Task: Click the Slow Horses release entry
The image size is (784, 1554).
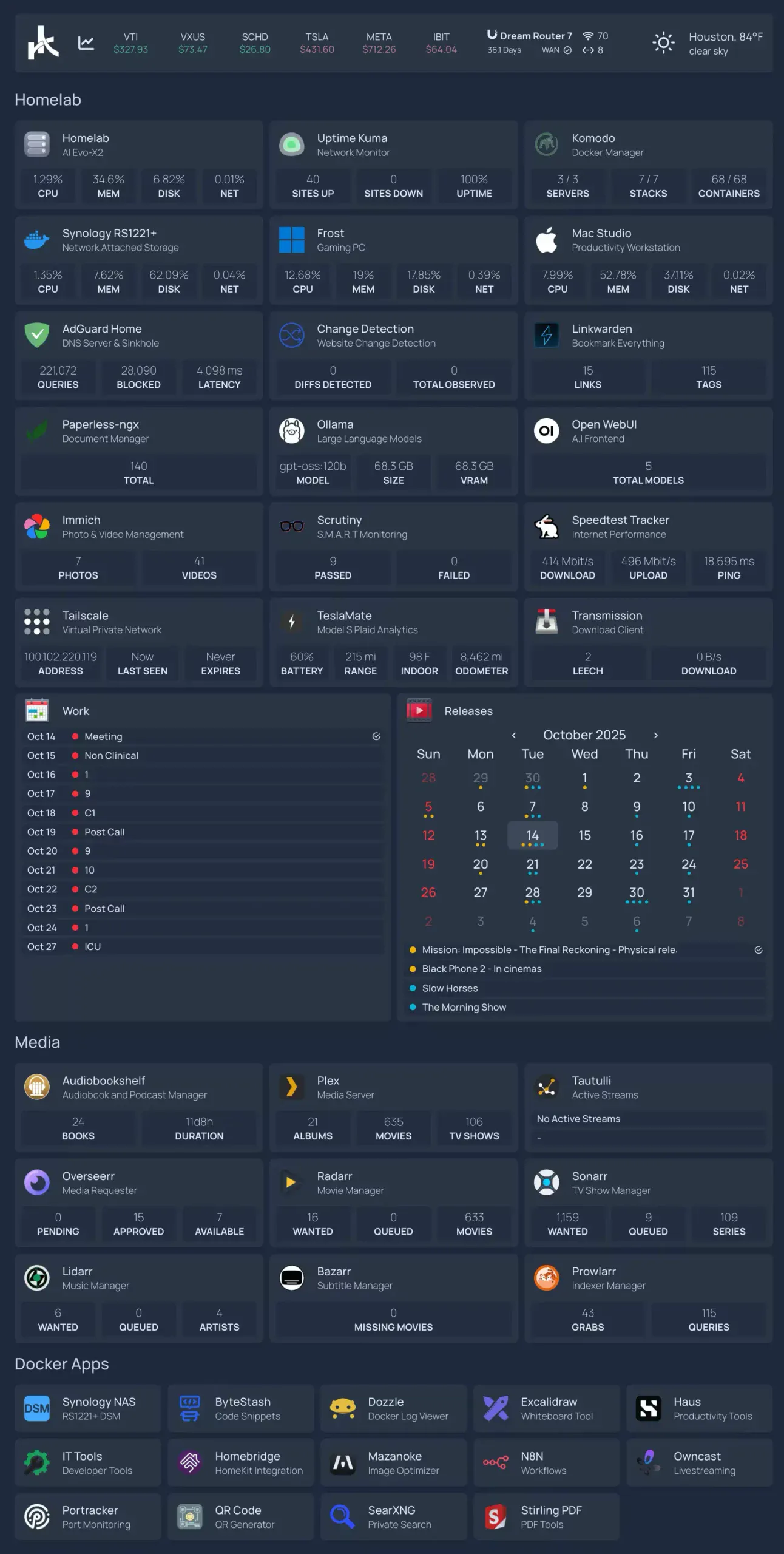Action: (450, 988)
